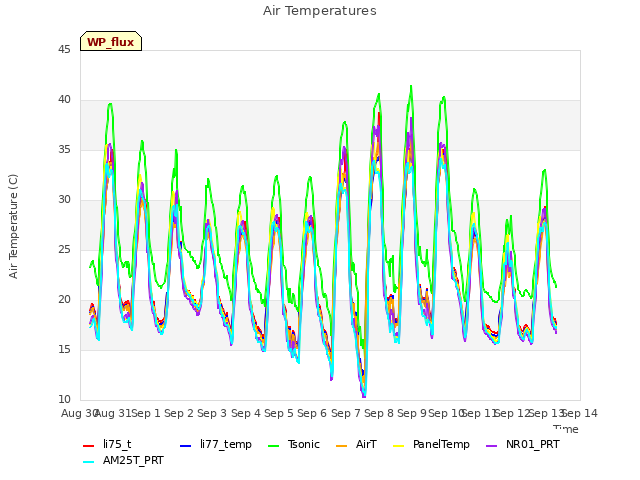Click the Sep 4 x-axis tick label
The width and height of the screenshot is (640, 480).
pos(246,413)
